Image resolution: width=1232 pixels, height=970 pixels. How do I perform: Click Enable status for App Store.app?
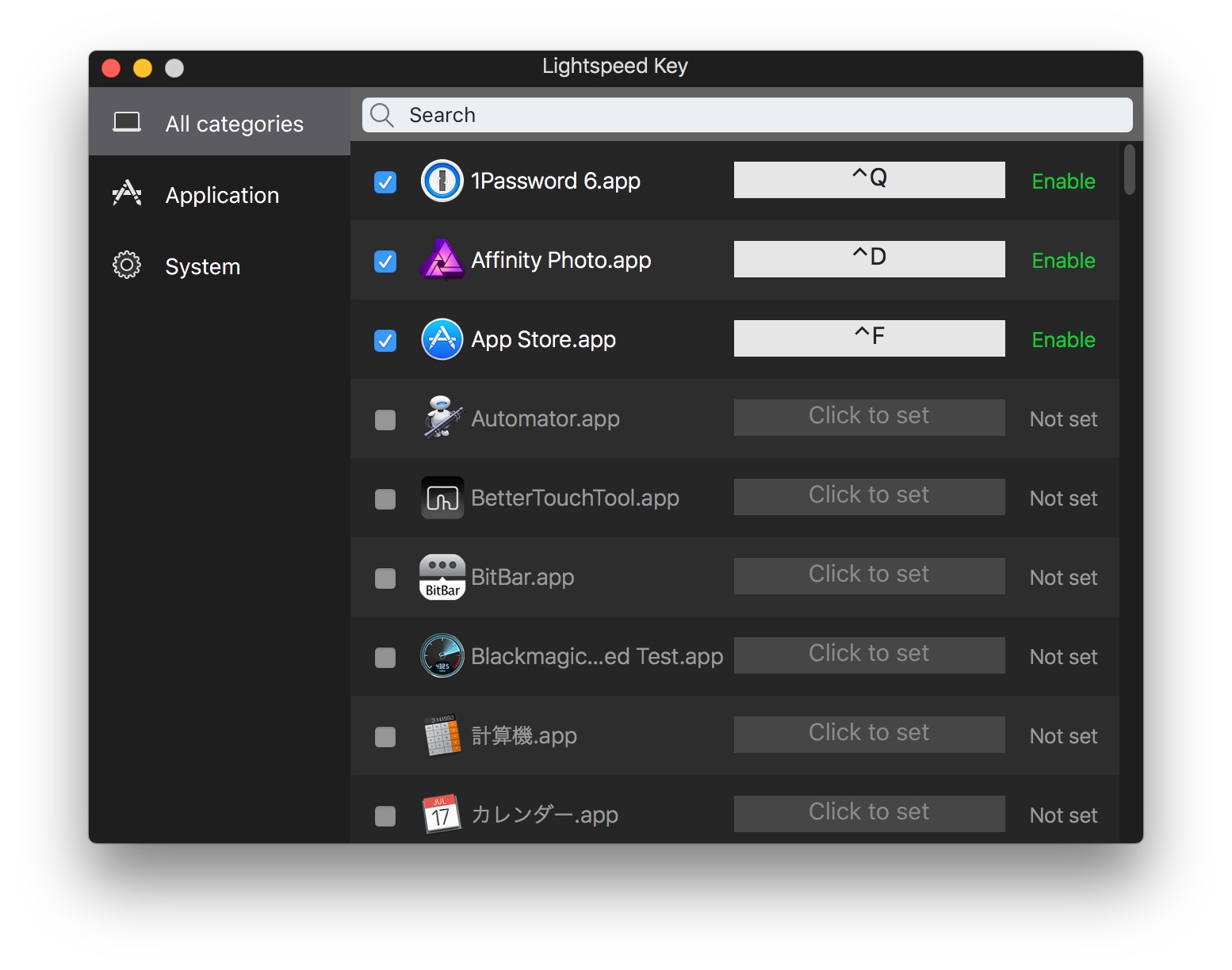(1063, 340)
